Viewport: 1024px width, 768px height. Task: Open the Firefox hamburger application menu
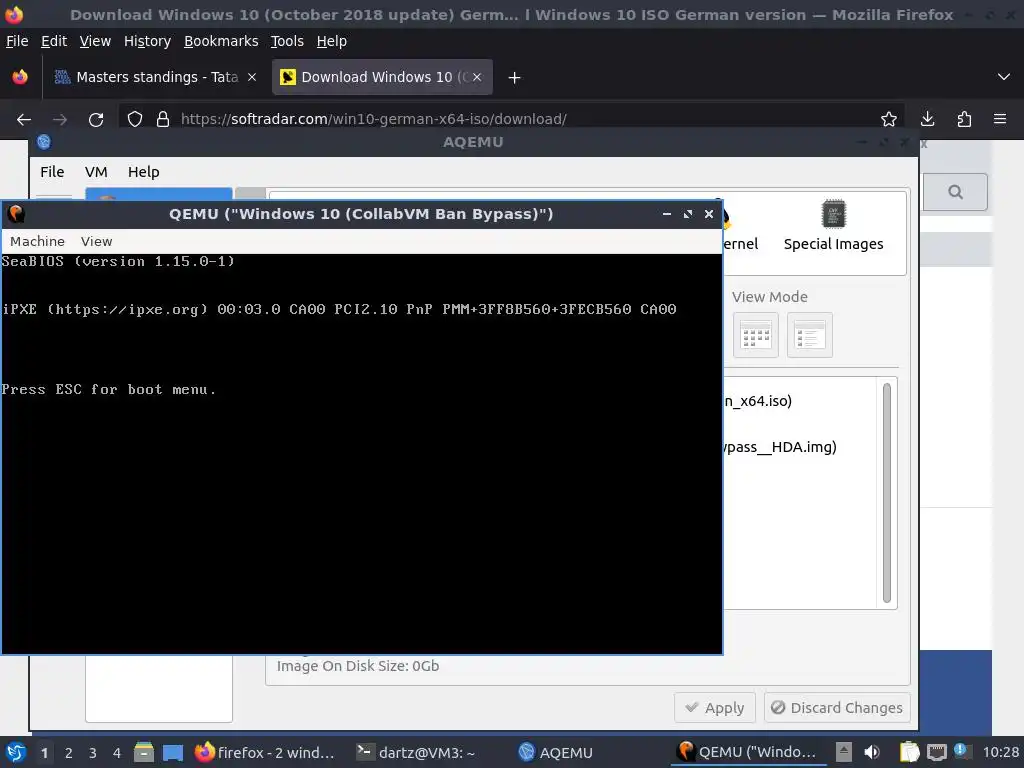[1000, 119]
